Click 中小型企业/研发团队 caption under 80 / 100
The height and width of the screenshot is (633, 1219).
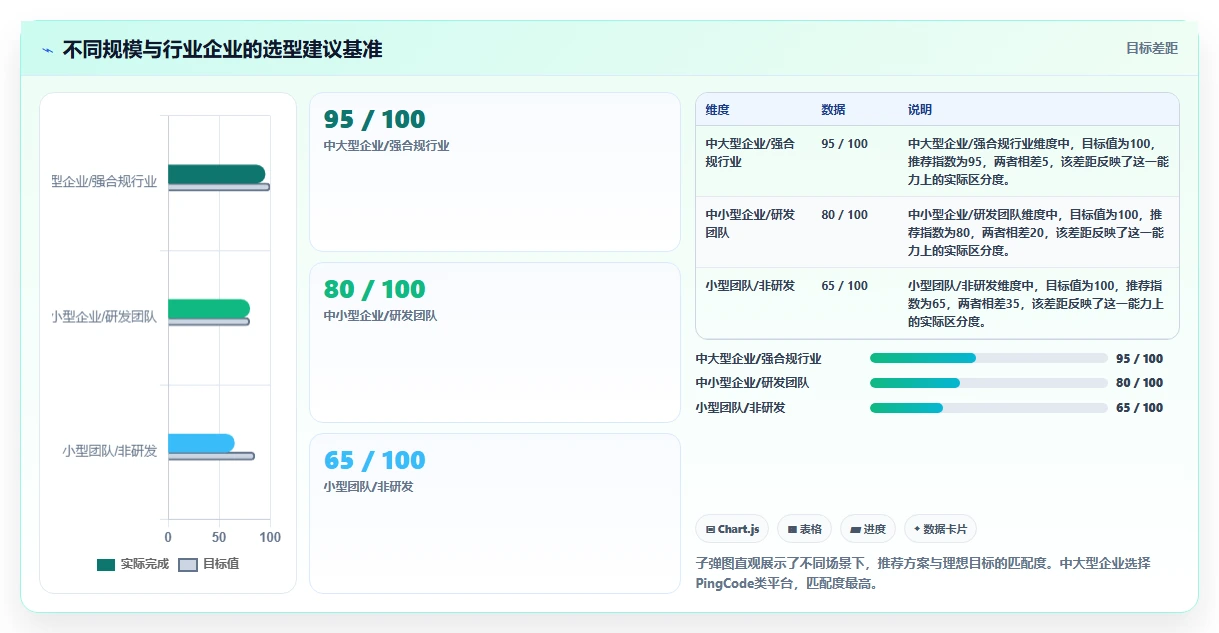point(380,316)
